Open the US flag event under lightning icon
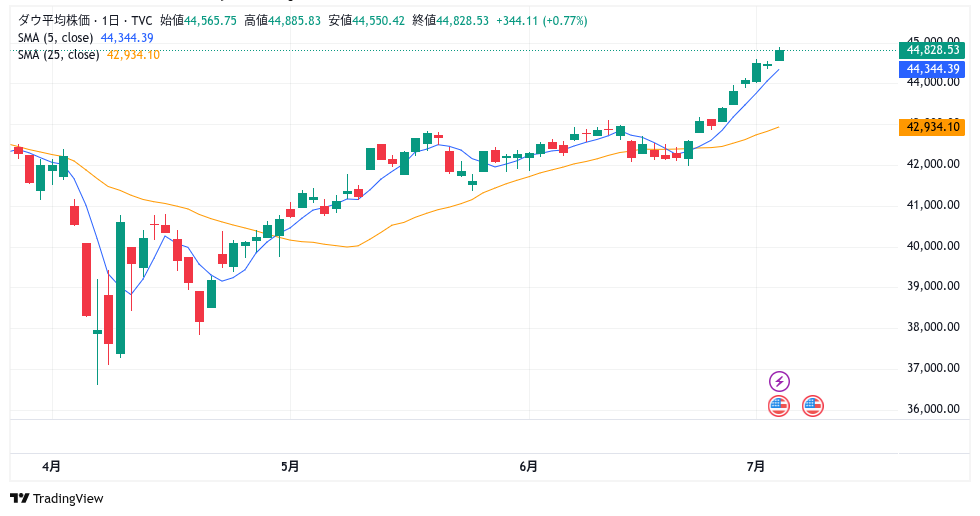Image resolution: width=980 pixels, height=516 pixels. (x=779, y=406)
